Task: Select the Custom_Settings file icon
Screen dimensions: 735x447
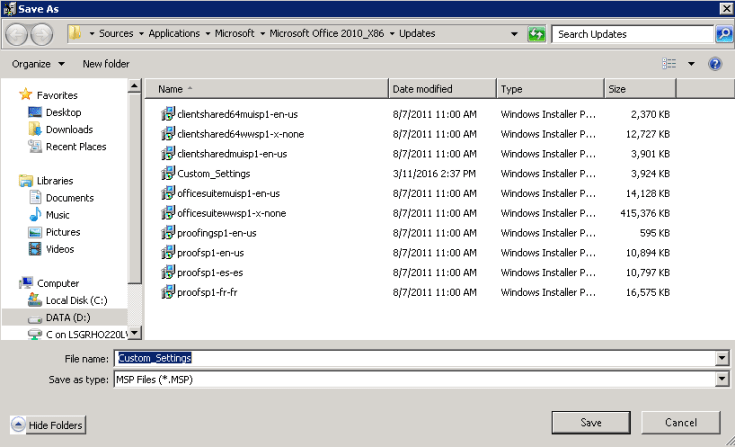Action: tap(168, 174)
